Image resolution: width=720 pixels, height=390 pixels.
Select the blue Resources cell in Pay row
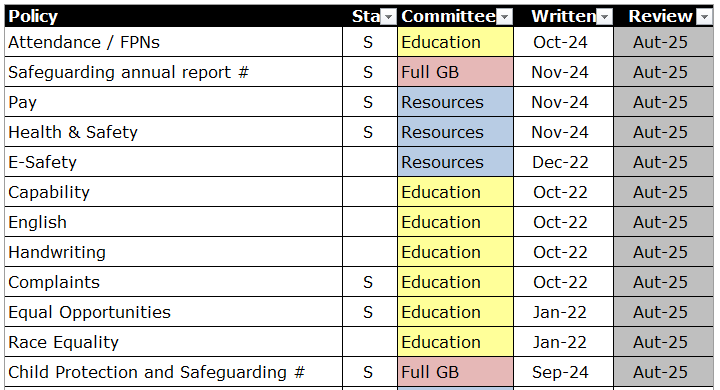click(x=456, y=102)
